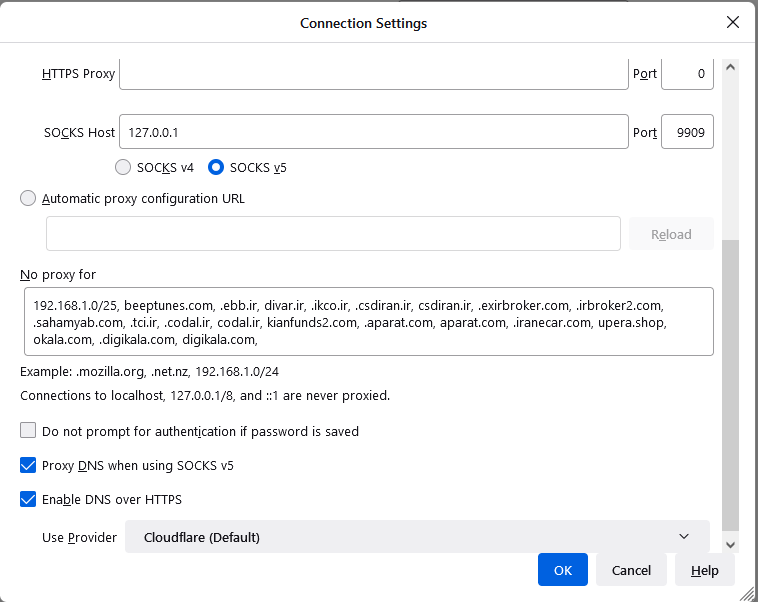Click the scrollbar down arrow
This screenshot has height=602, width=758.
click(730, 544)
